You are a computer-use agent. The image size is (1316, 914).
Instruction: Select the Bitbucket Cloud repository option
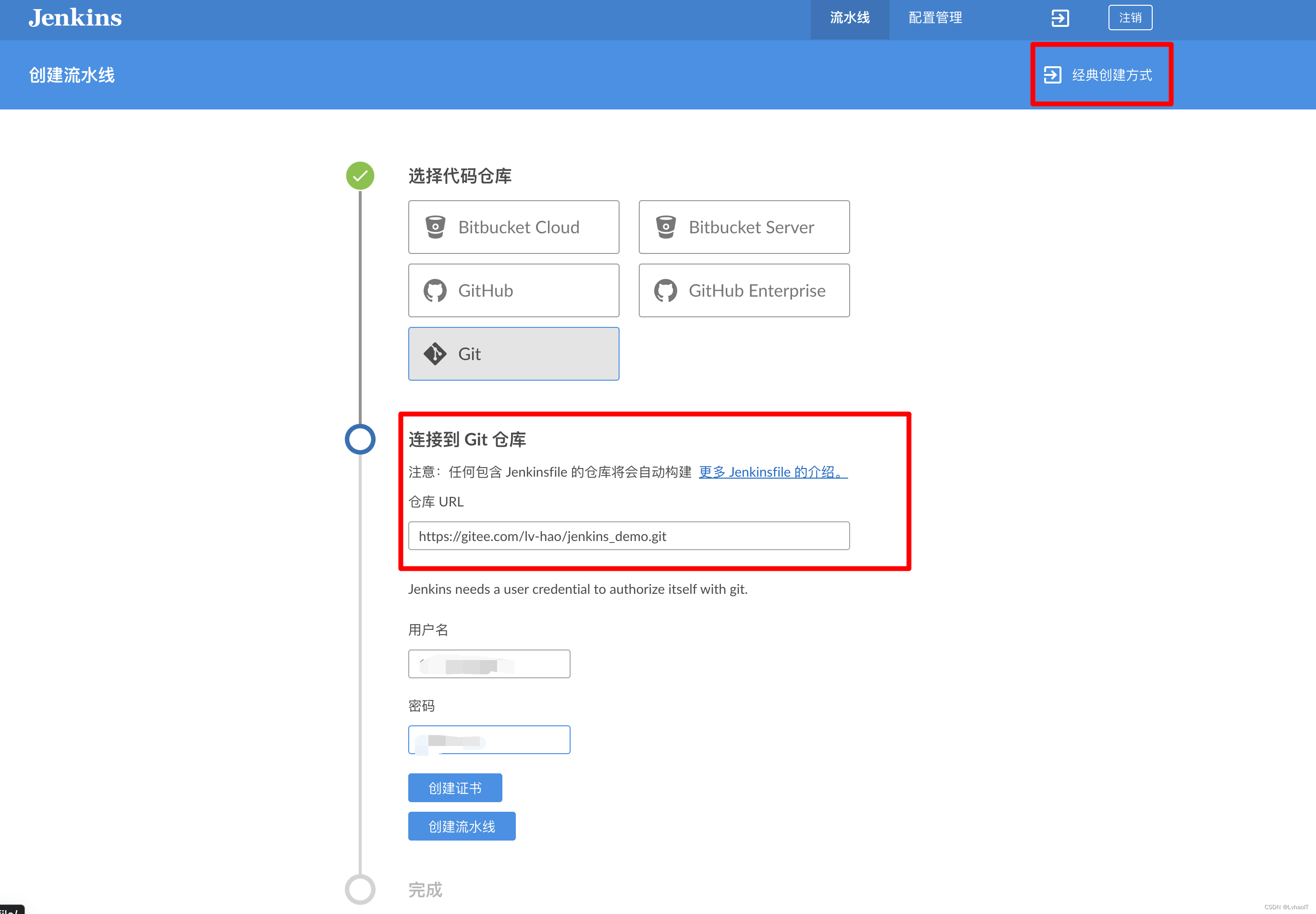click(x=513, y=227)
